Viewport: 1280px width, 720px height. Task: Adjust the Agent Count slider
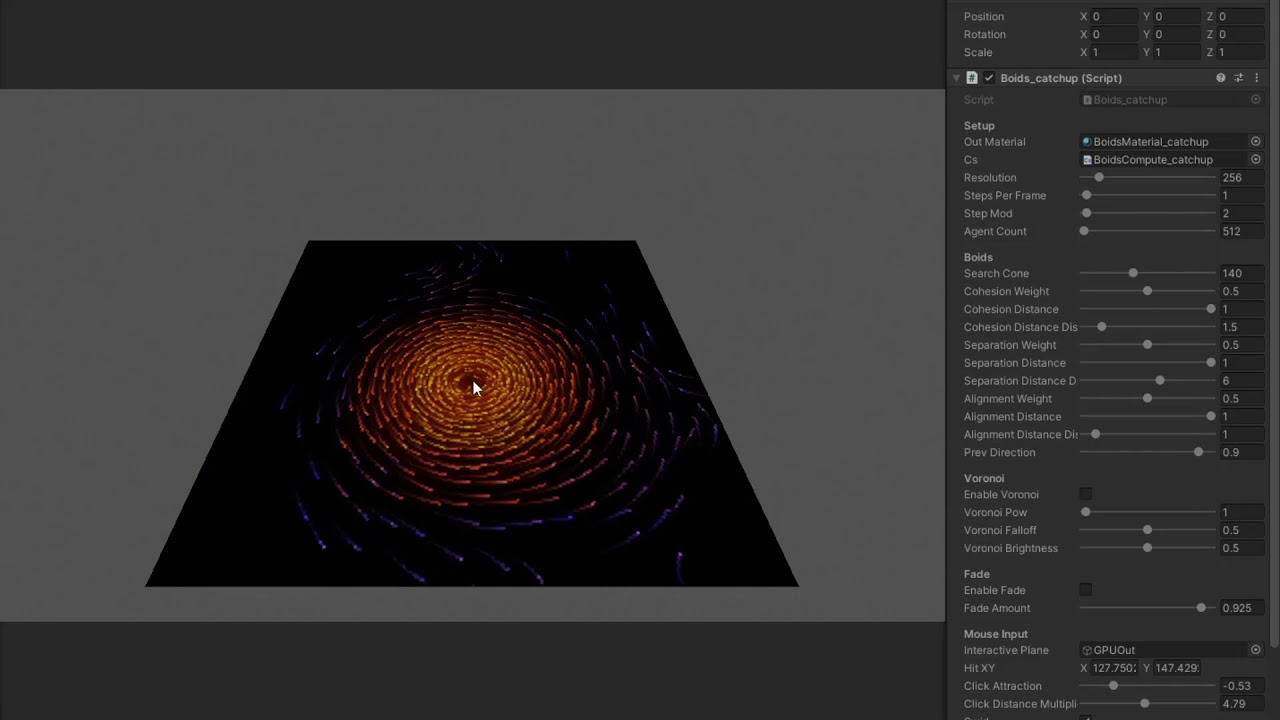point(1148,232)
